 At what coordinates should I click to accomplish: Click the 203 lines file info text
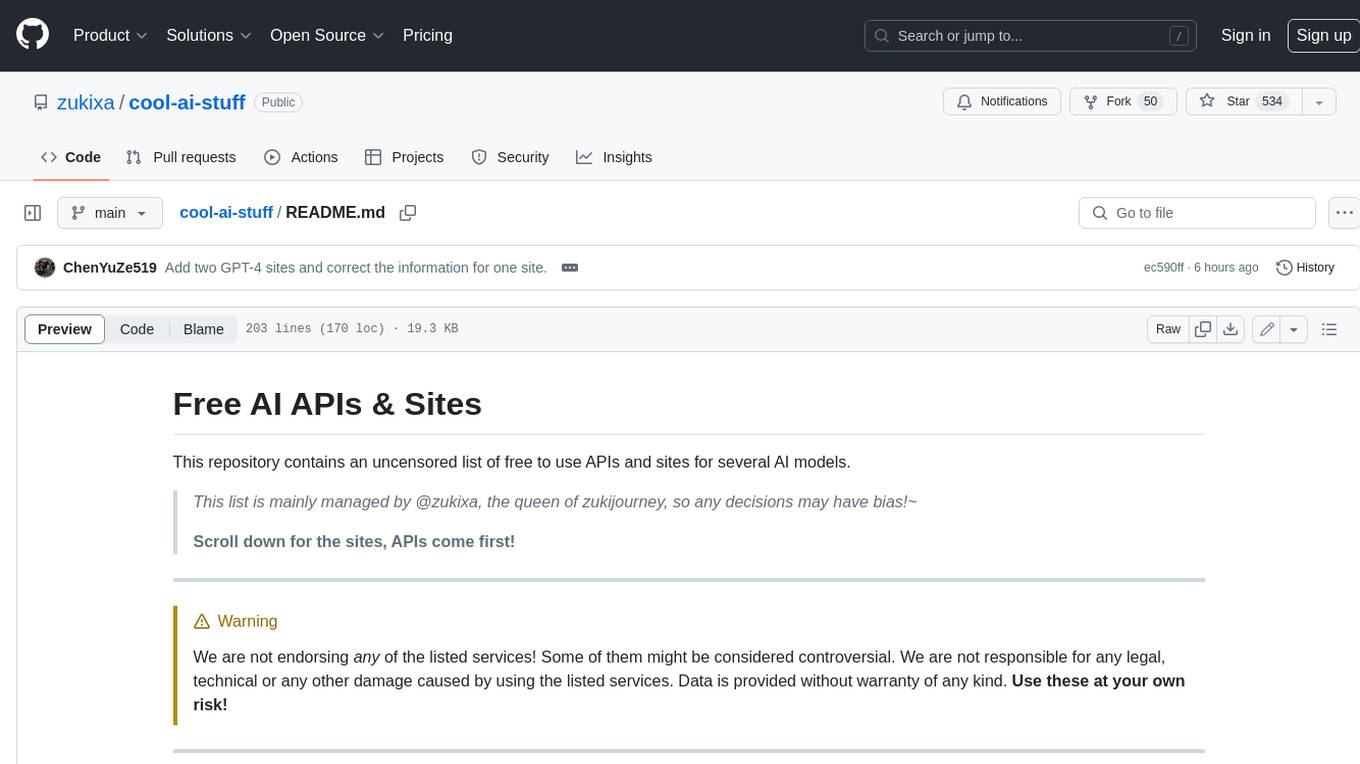351,329
